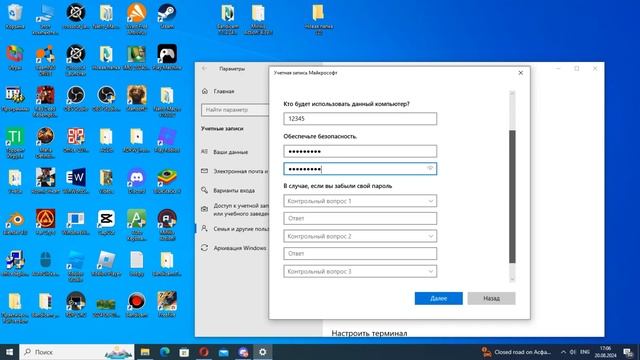Click the Учетные записи sidebar heading
Viewport: 640px width, 360px height.
tap(222, 129)
